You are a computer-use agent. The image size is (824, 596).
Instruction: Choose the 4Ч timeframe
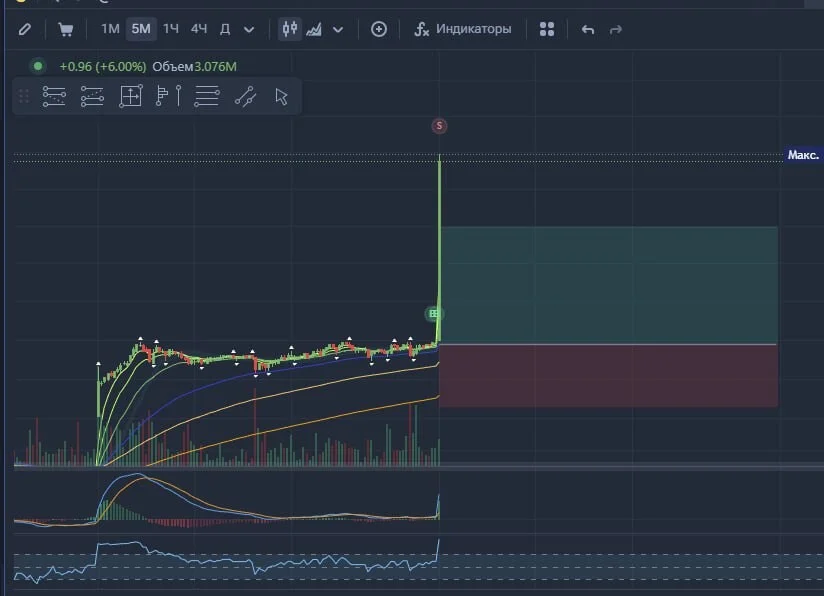(199, 29)
